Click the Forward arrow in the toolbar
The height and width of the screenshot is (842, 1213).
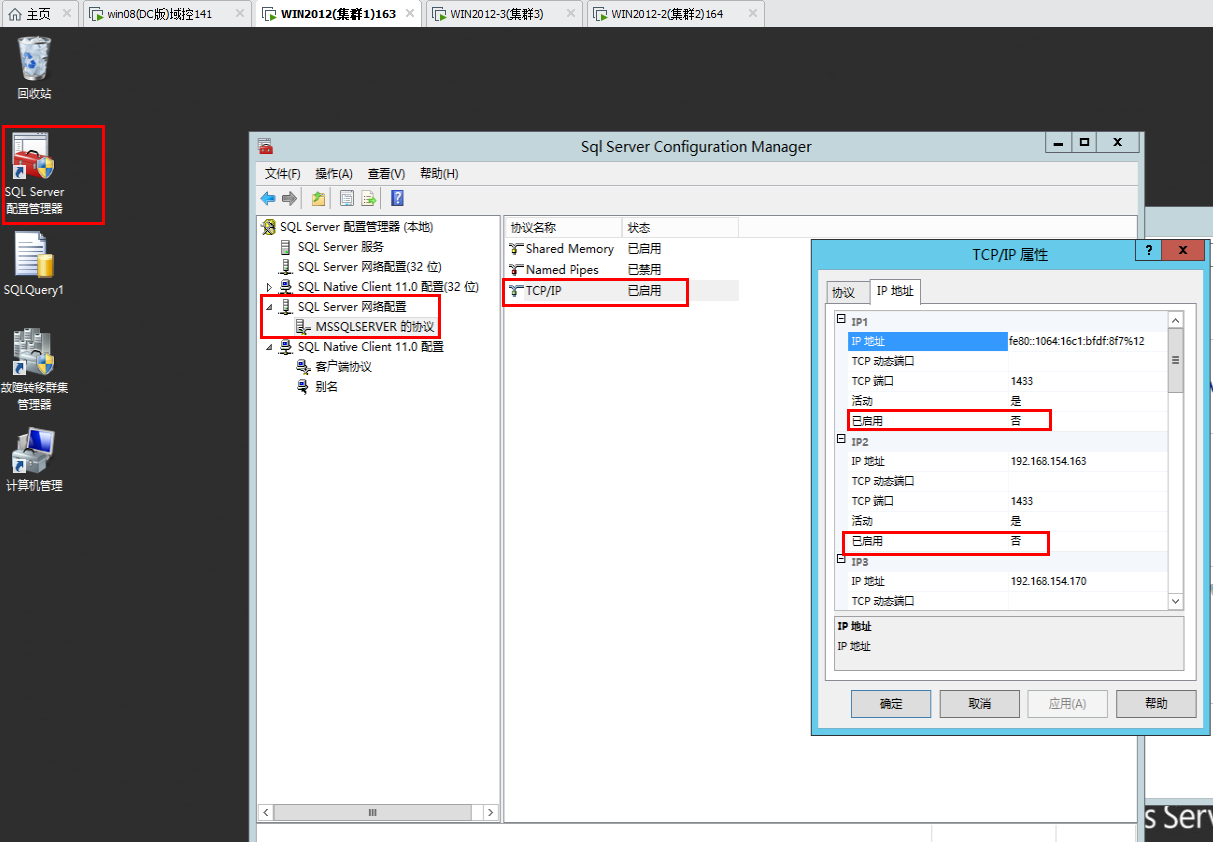point(289,198)
